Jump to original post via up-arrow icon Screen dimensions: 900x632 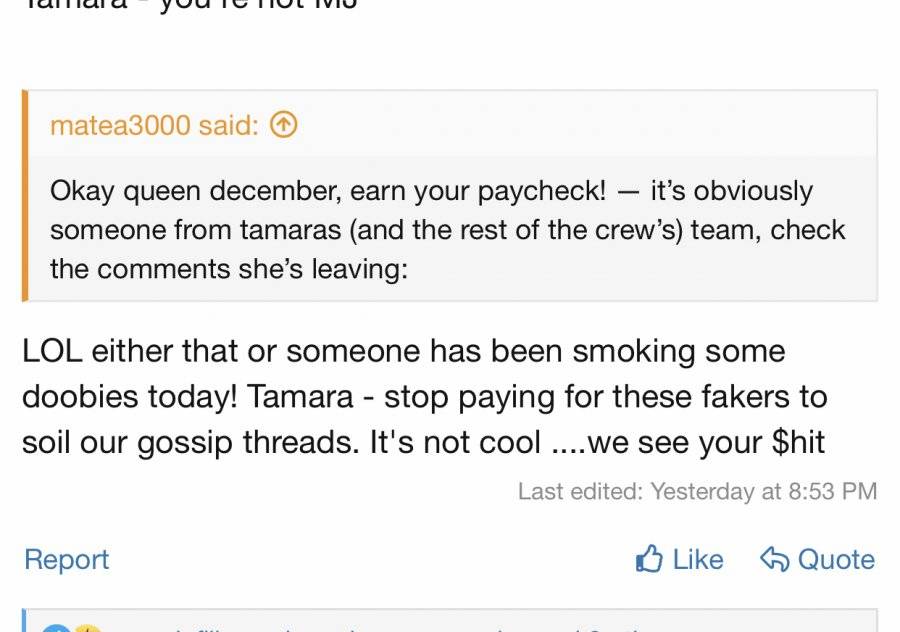[x=284, y=125]
